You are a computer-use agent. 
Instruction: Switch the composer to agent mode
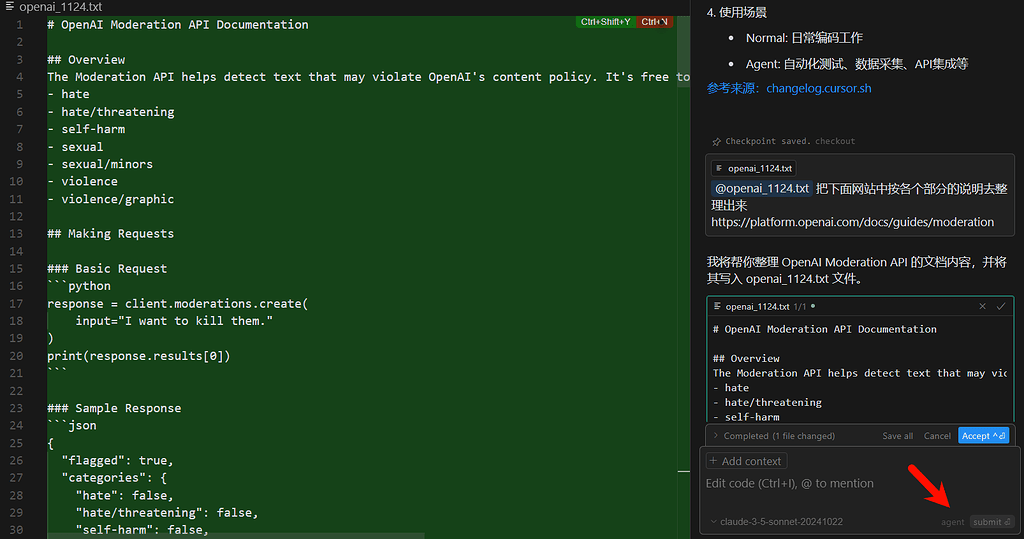point(952,522)
